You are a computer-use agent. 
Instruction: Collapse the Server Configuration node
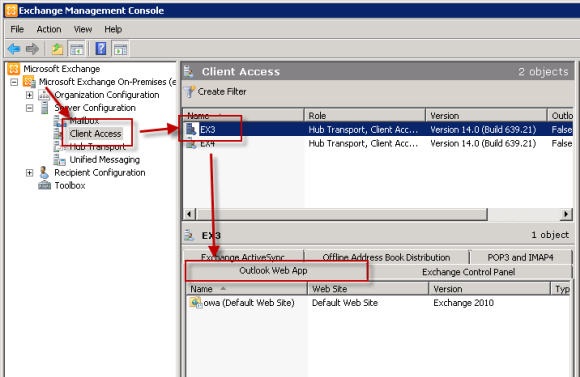click(30, 108)
